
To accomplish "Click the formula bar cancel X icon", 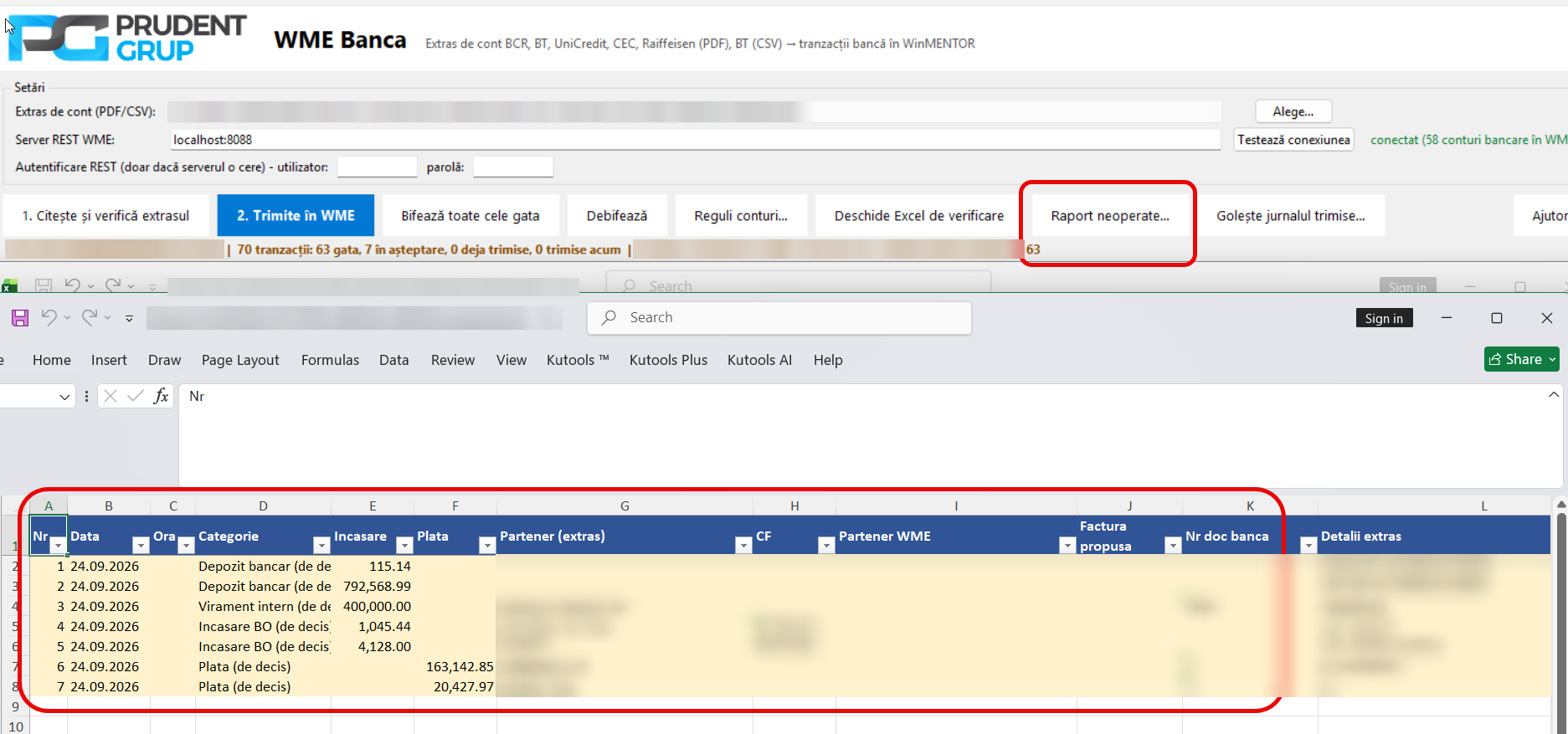I will (111, 396).
